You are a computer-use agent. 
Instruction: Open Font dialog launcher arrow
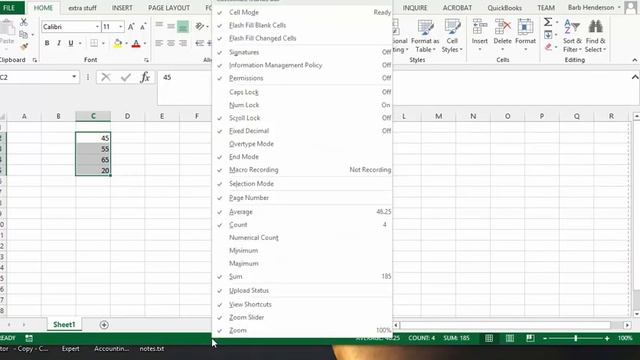(x=146, y=60)
